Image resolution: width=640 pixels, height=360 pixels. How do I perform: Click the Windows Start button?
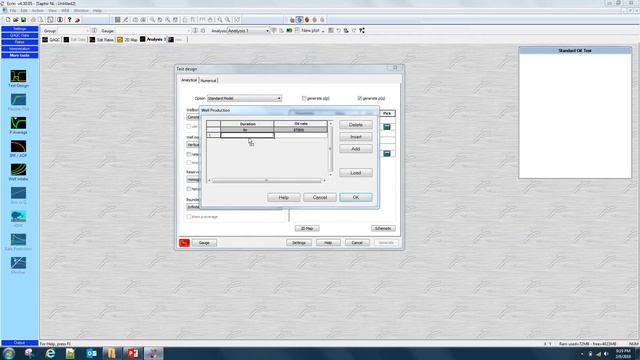[x=9, y=353]
